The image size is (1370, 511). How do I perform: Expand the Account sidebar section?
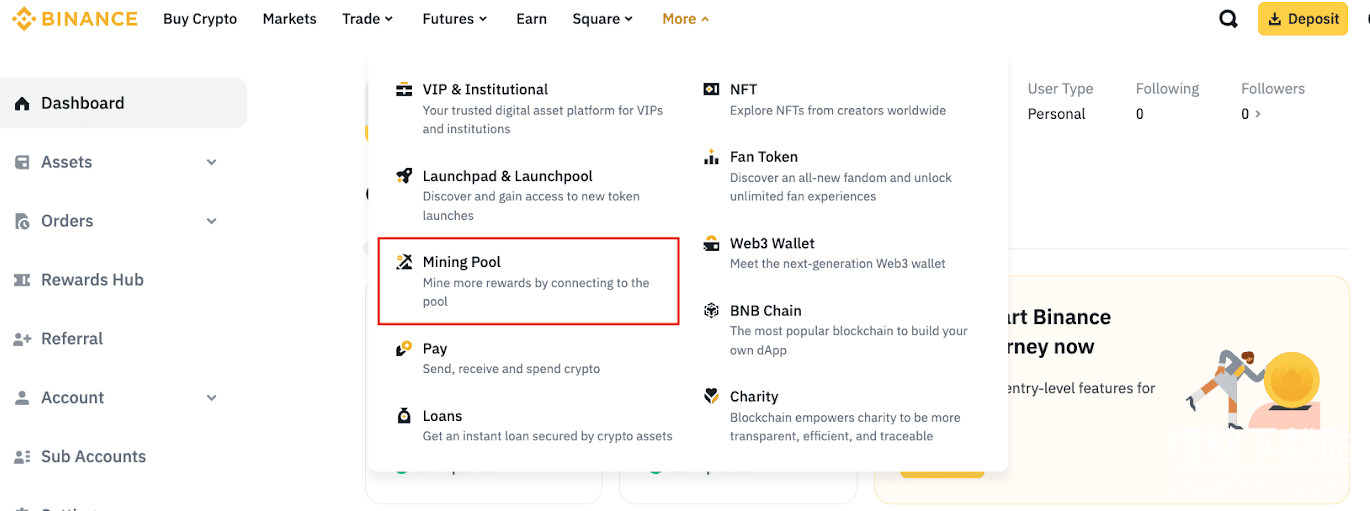click(x=211, y=398)
